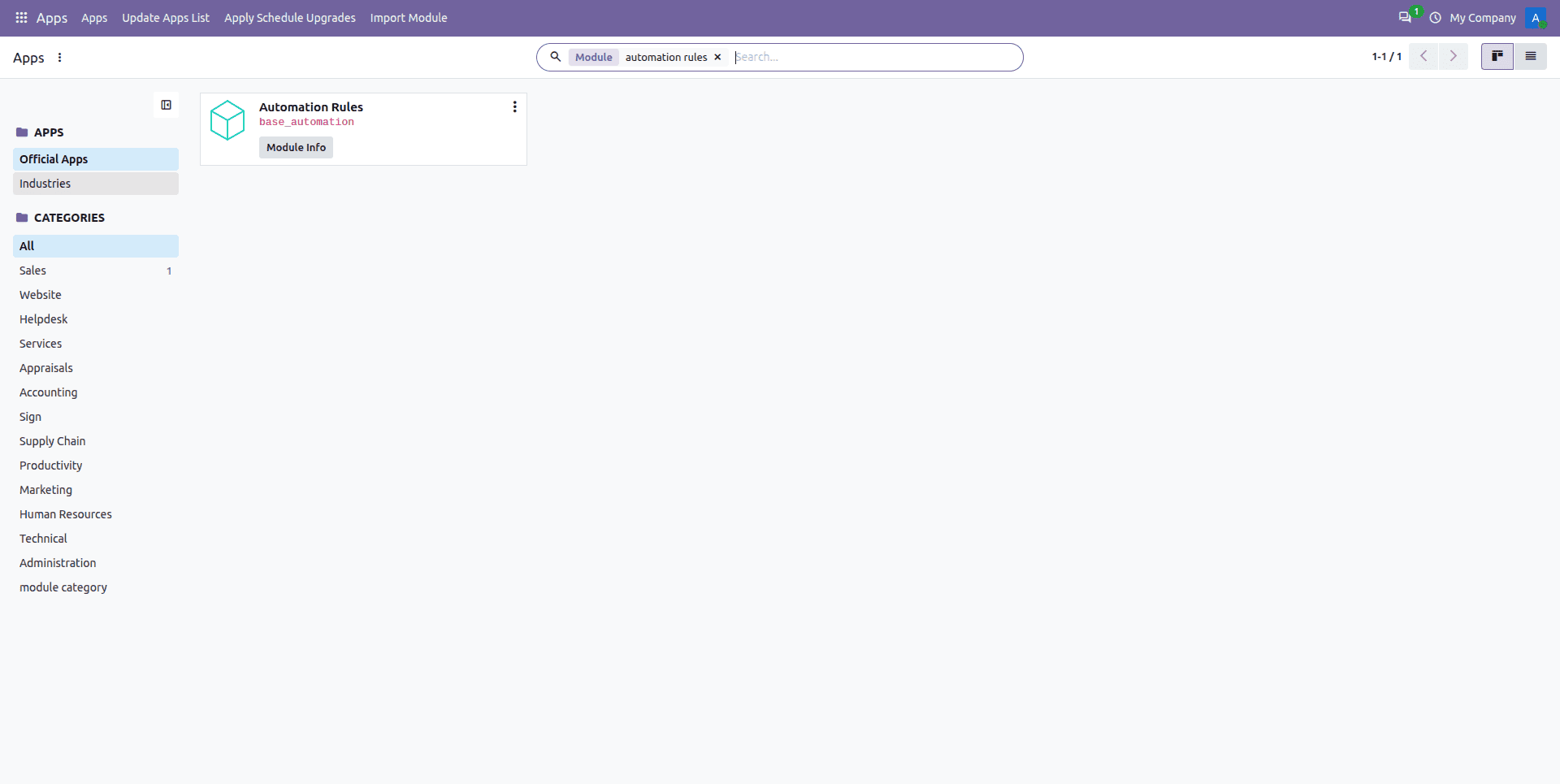Focus the search input field
Screen dimensions: 1560x784
click(873, 57)
